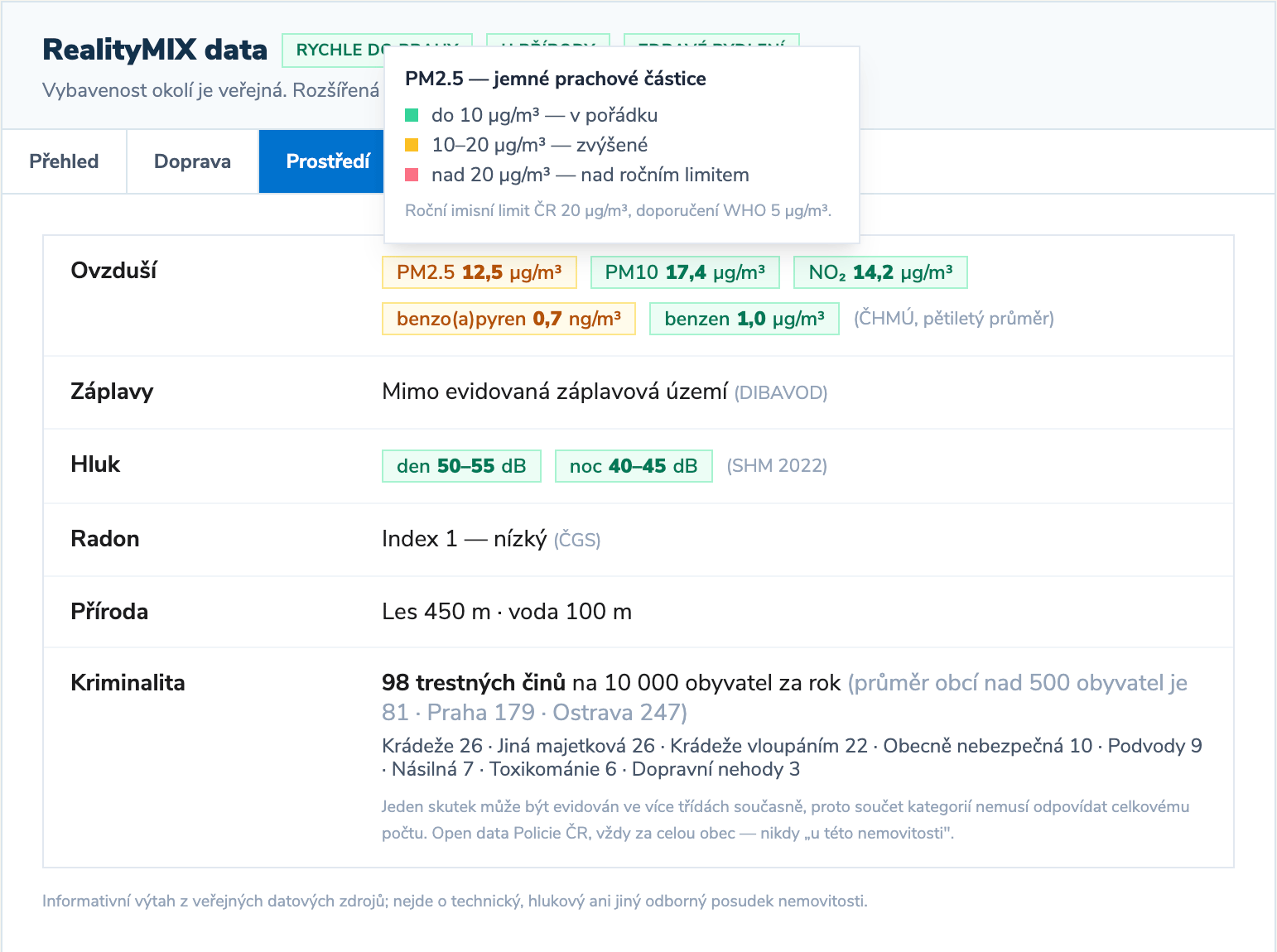
Task: Click the den 50–55 dB noise badge
Action: tap(461, 466)
